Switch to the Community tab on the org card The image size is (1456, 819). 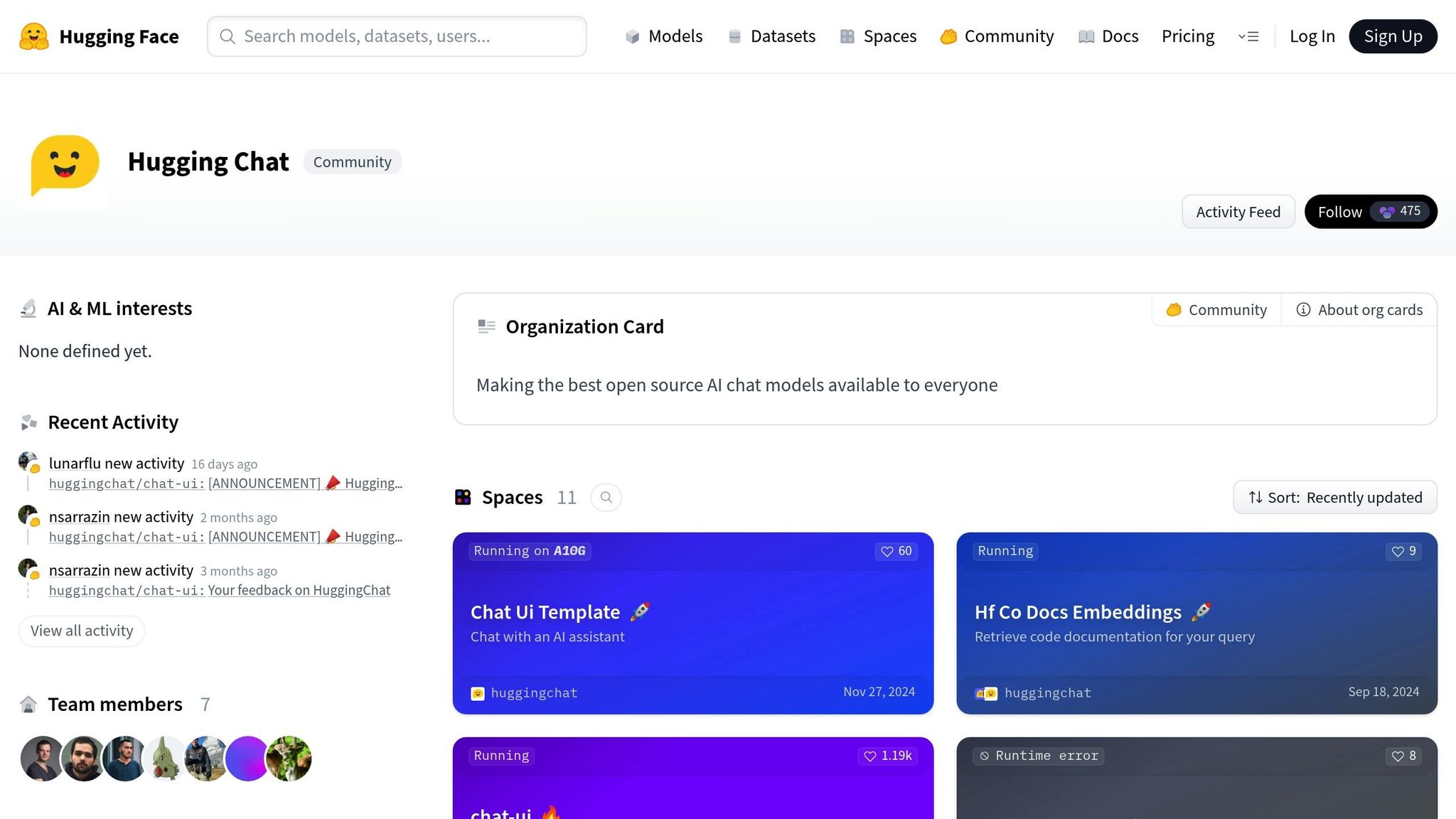tap(1216, 310)
